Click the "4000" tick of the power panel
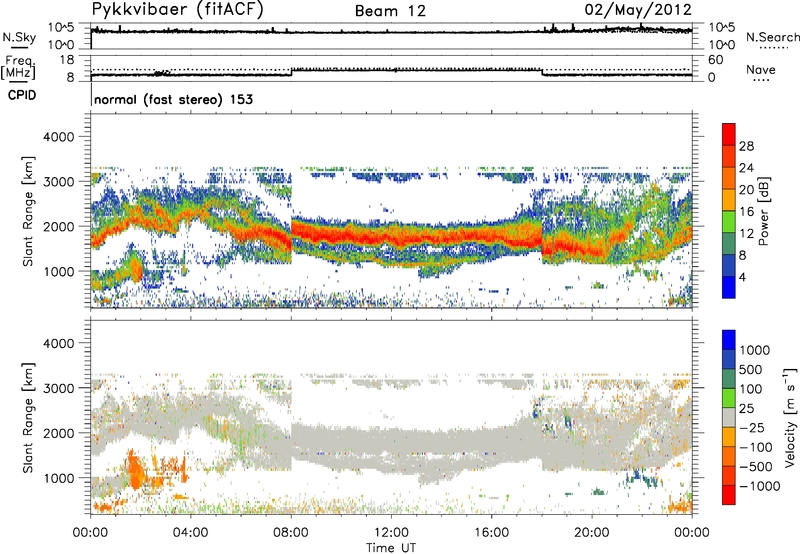This screenshot has height=554, width=800. pos(61,137)
